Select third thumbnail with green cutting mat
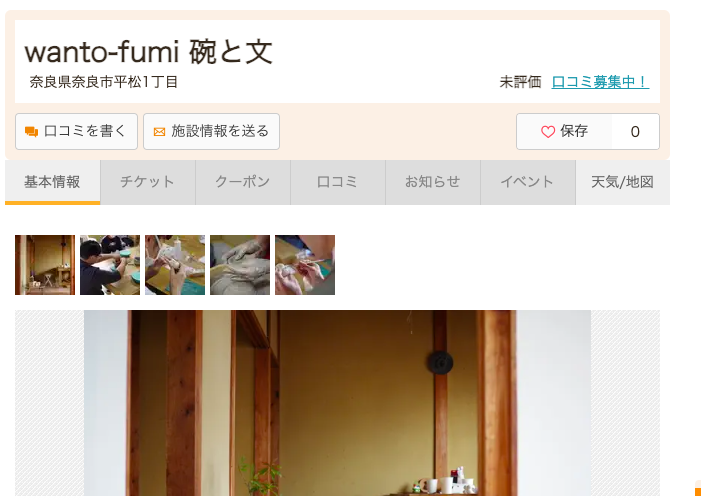This screenshot has width=701, height=496. 175,265
